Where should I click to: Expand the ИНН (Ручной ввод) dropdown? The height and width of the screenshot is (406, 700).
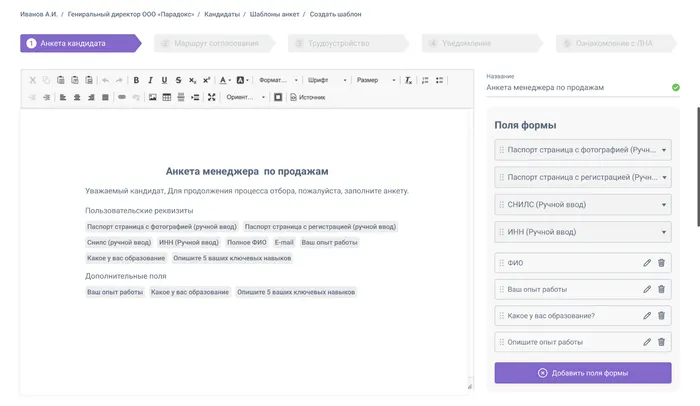(664, 232)
